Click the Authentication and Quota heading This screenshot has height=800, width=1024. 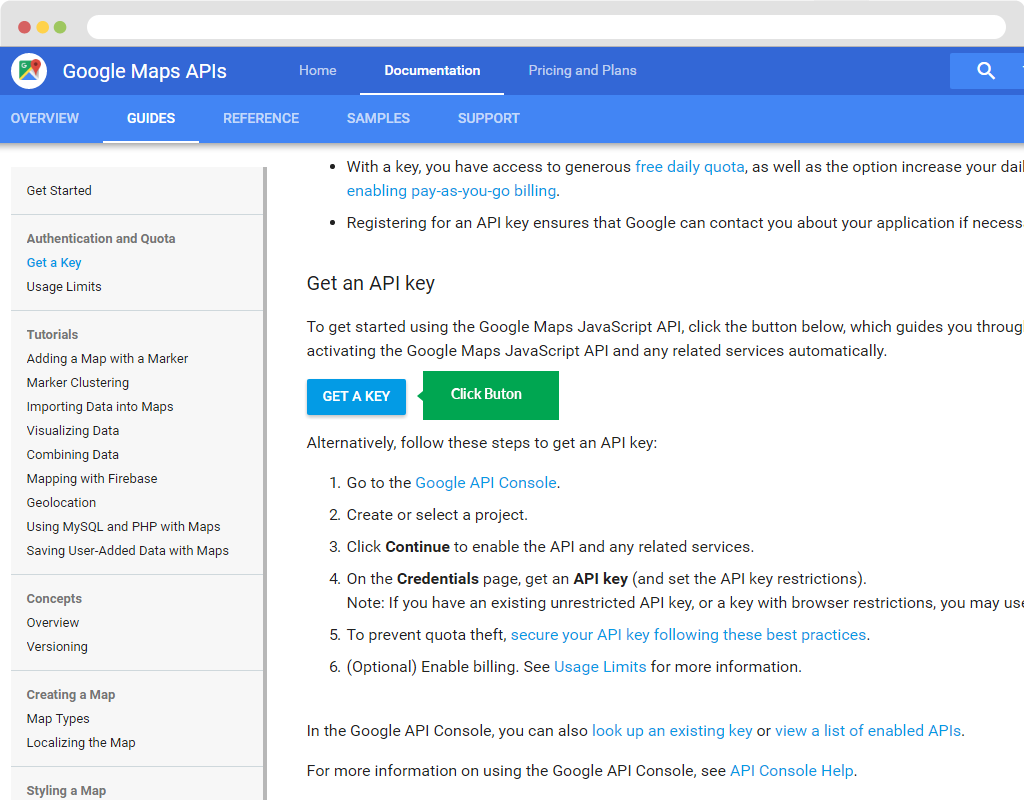101,238
